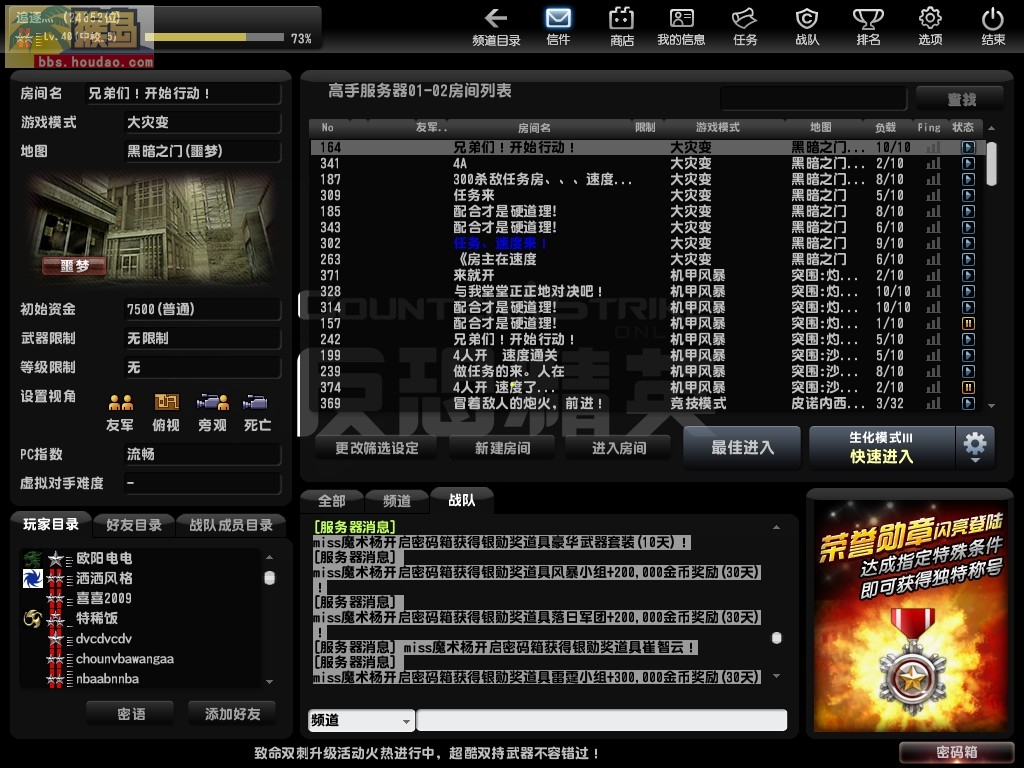1024x768 pixels.
Task: Click the status icon for room 164
Action: pos(968,148)
